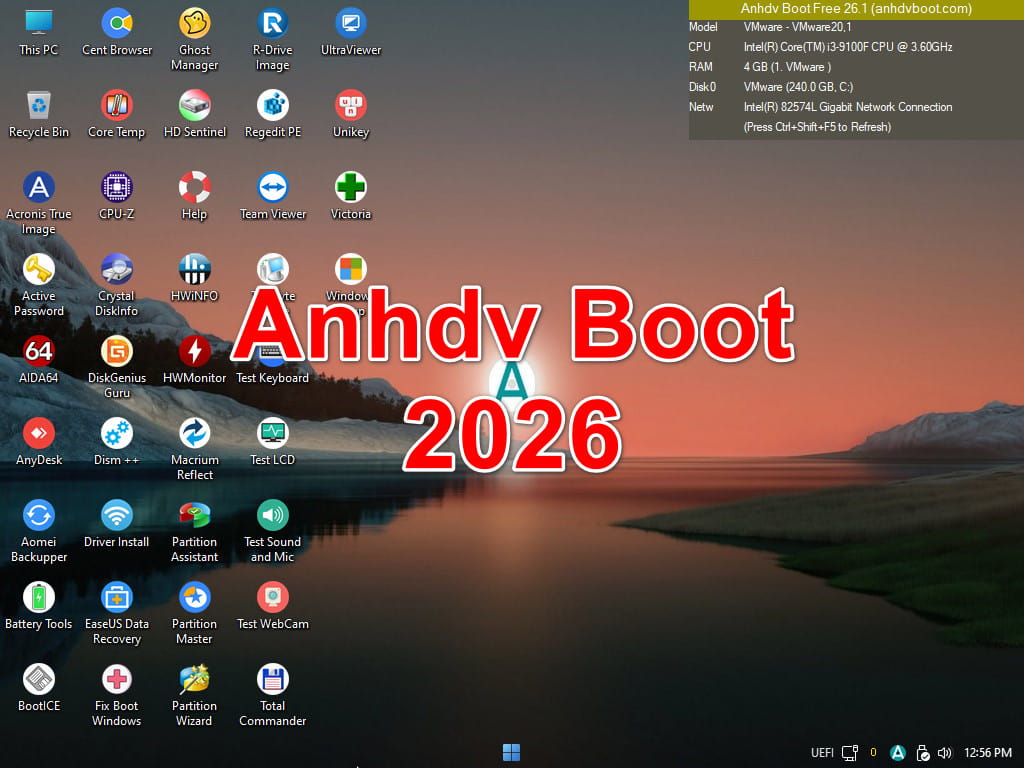Click the Press Ctrl+Shift+F5 to Refresh line
This screenshot has height=768, width=1024.
click(x=817, y=127)
